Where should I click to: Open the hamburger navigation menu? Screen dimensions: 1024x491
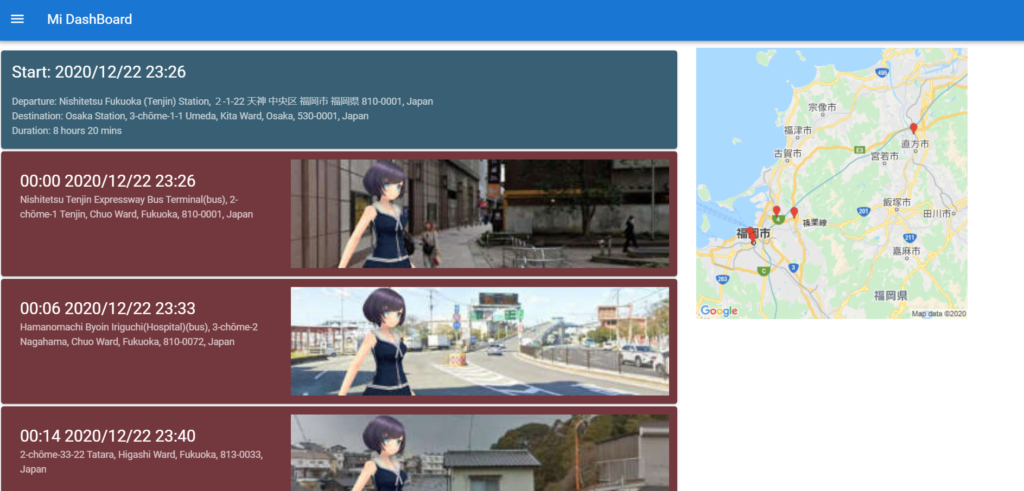pos(17,20)
